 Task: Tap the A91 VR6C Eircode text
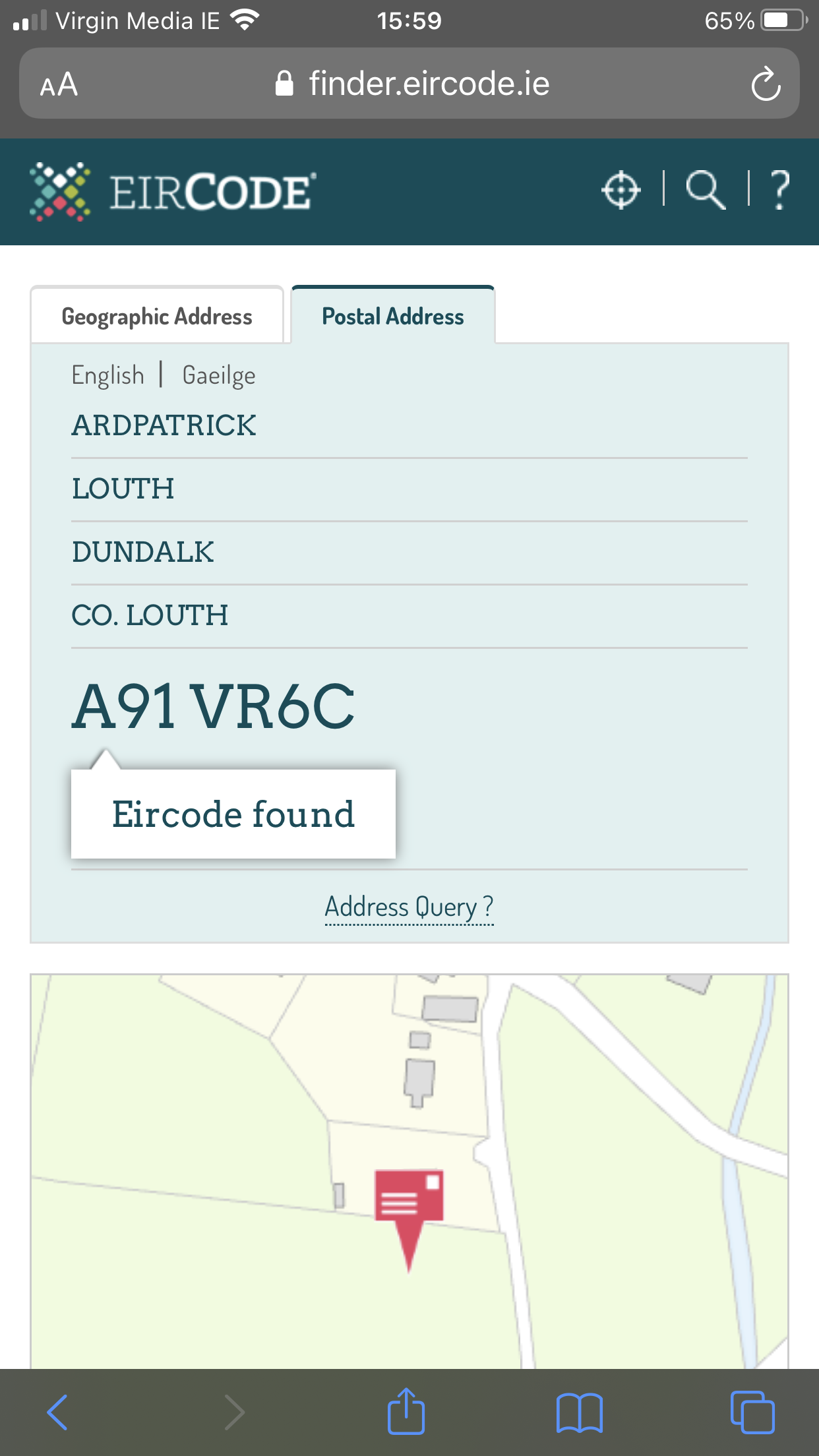pyautogui.click(x=213, y=707)
